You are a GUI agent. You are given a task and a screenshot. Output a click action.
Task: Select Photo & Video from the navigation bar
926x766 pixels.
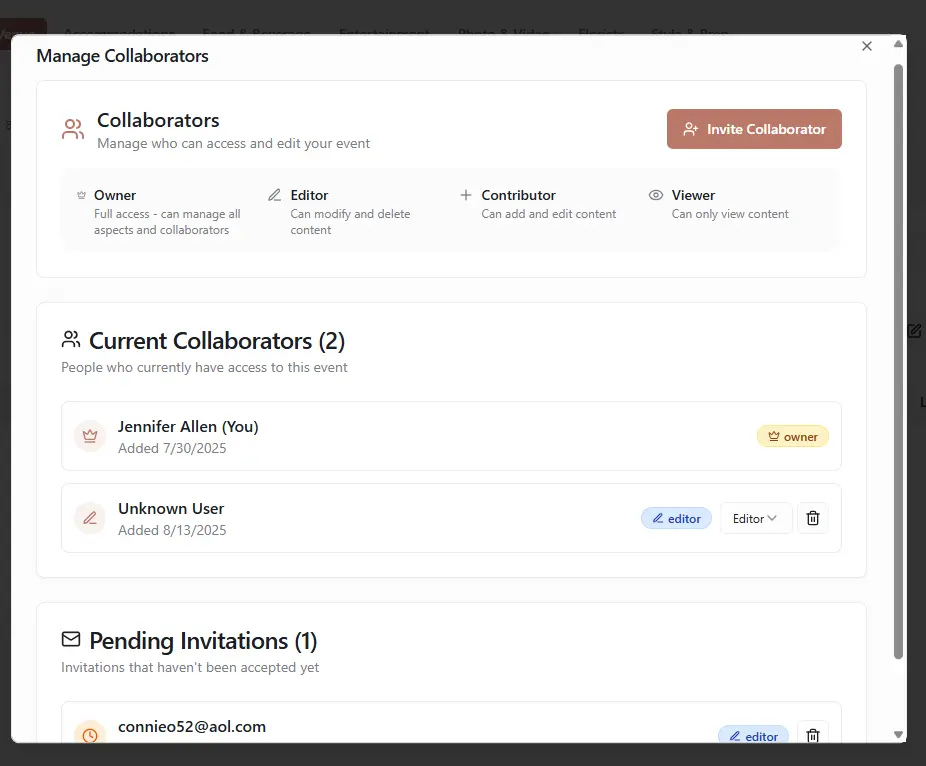503,33
